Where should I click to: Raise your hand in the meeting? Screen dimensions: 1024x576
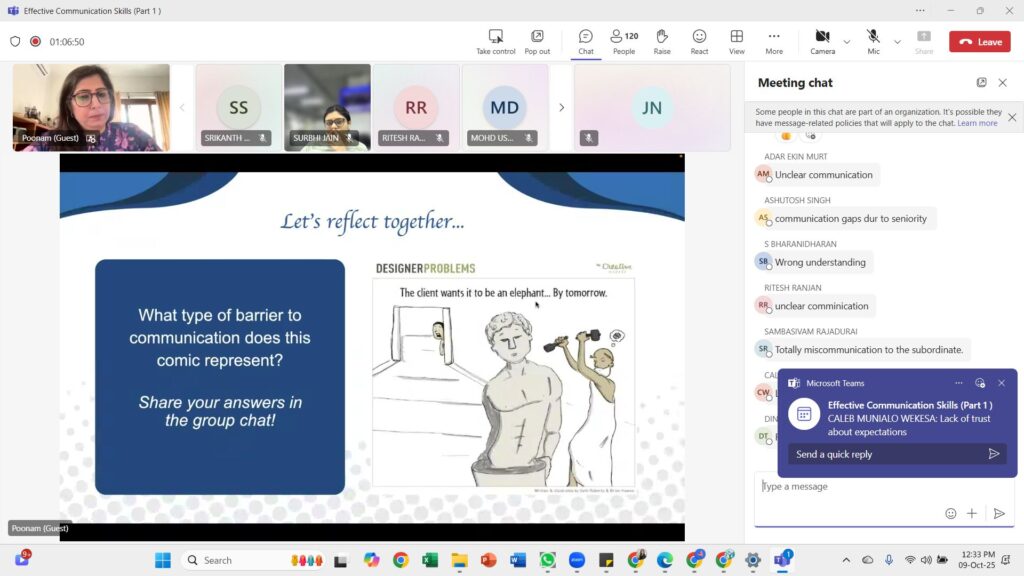[x=662, y=37]
